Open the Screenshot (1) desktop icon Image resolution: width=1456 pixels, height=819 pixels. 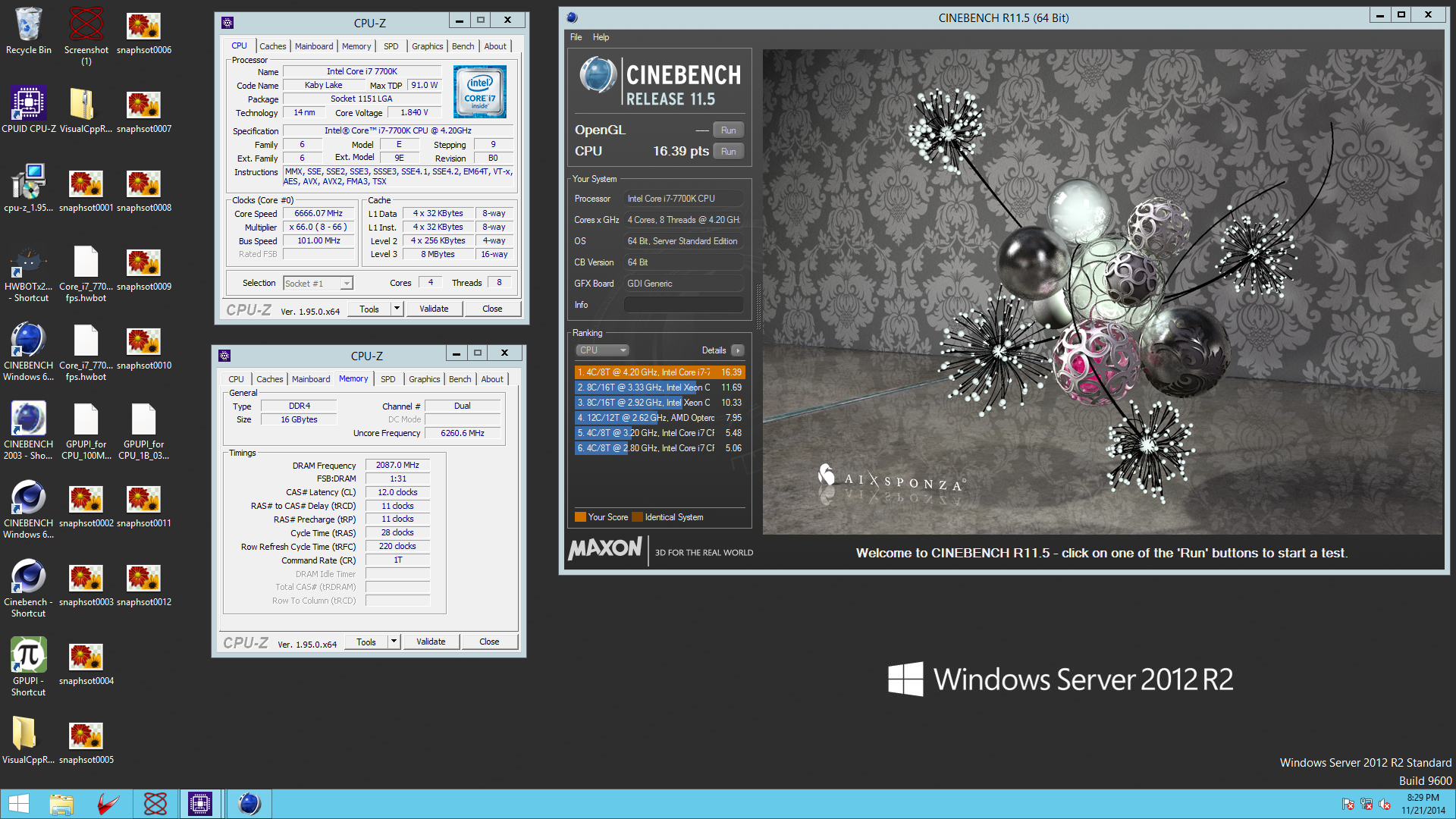(86, 36)
